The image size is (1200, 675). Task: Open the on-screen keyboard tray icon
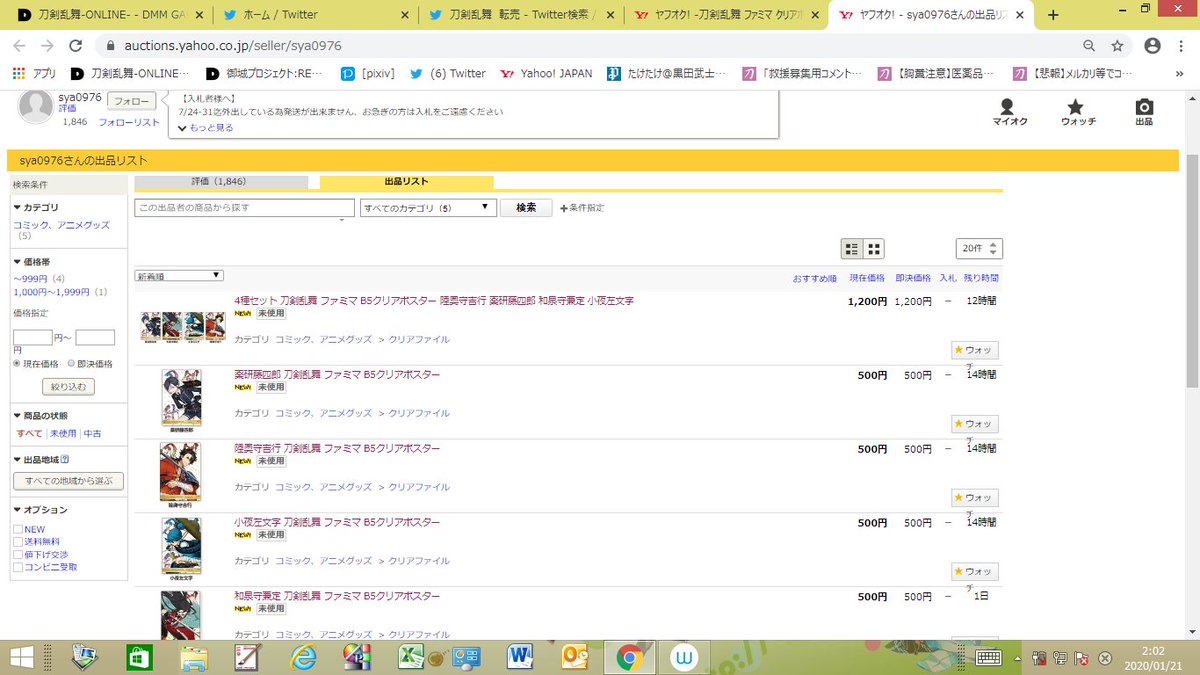[989, 658]
